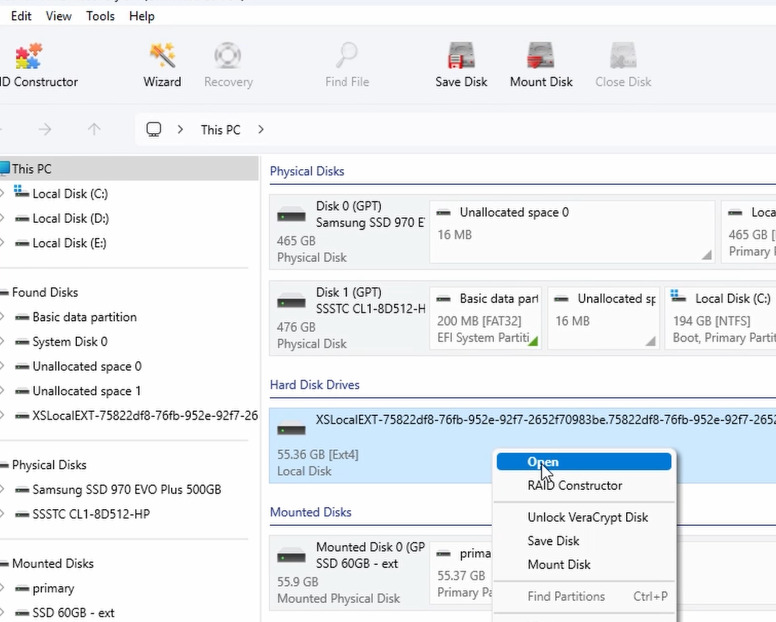The width and height of the screenshot is (776, 622).
Task: Click the up-one-level arrow
Action: [94, 130]
